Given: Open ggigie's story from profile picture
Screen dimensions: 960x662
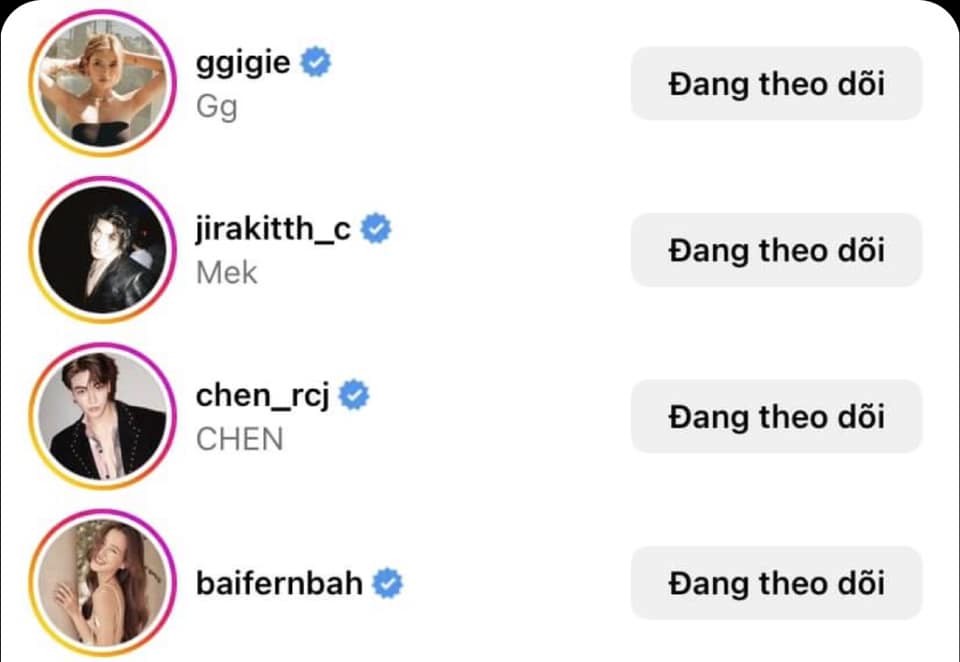Looking at the screenshot, I should point(98,83).
